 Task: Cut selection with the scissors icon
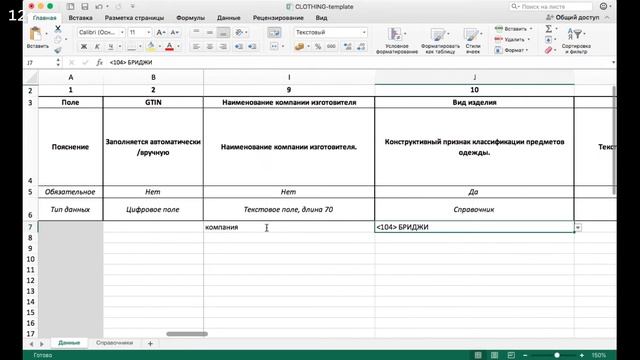pos(58,29)
